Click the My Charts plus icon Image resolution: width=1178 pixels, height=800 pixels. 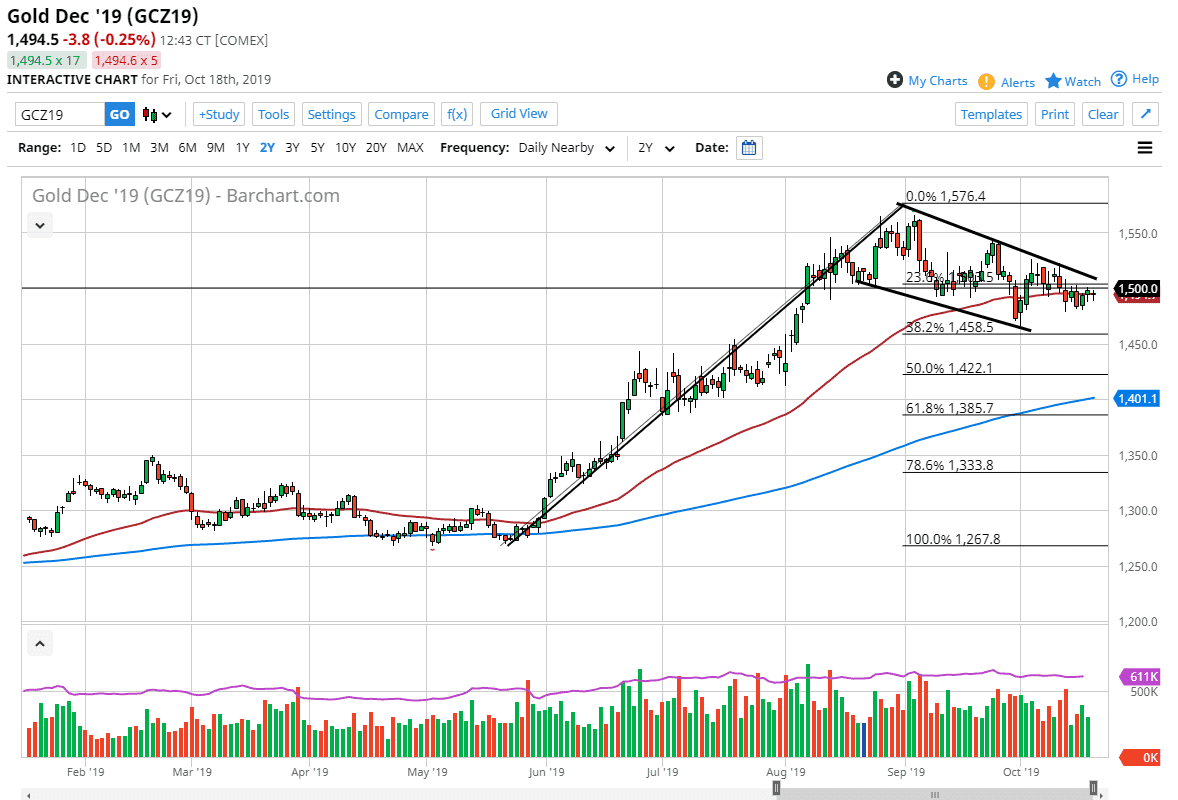tap(895, 80)
